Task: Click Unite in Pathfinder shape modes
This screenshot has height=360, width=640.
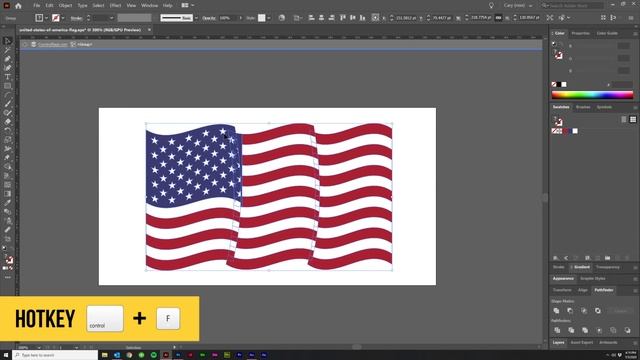Action: tap(556, 311)
